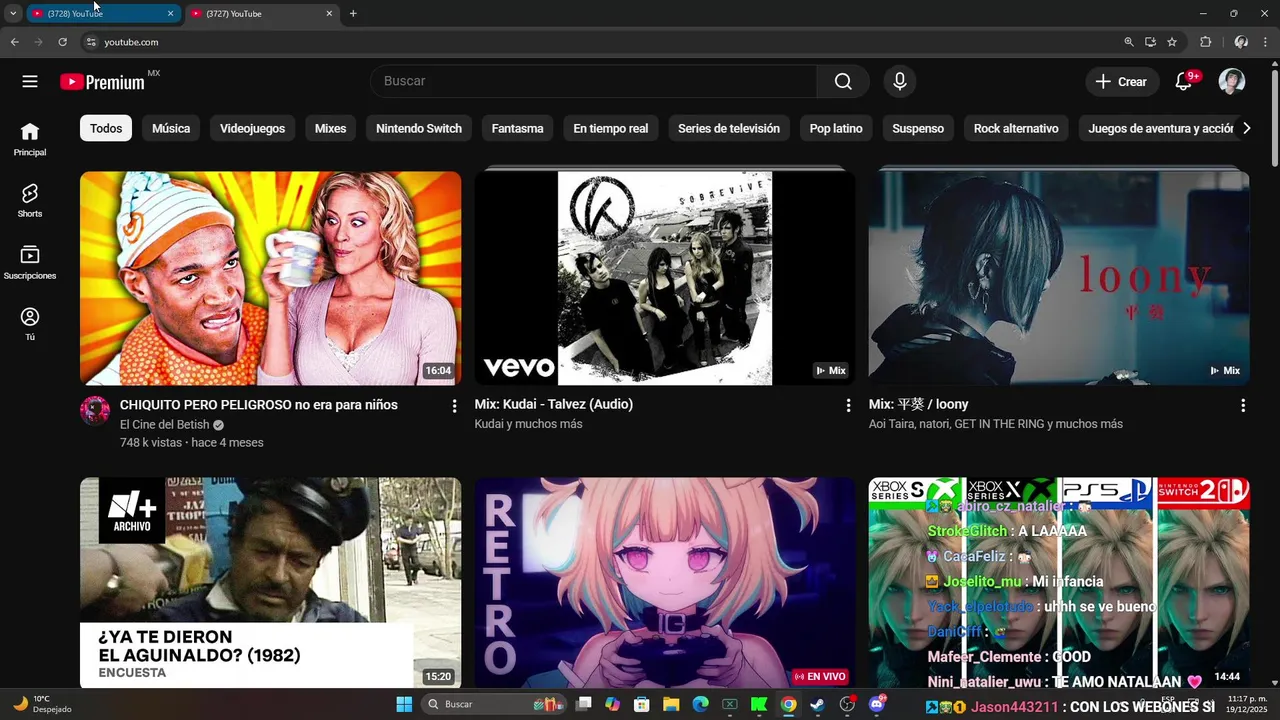Open Mix: Kudai - Talvez (Audio) title
Screen dimensions: 1280x720
pos(554,405)
